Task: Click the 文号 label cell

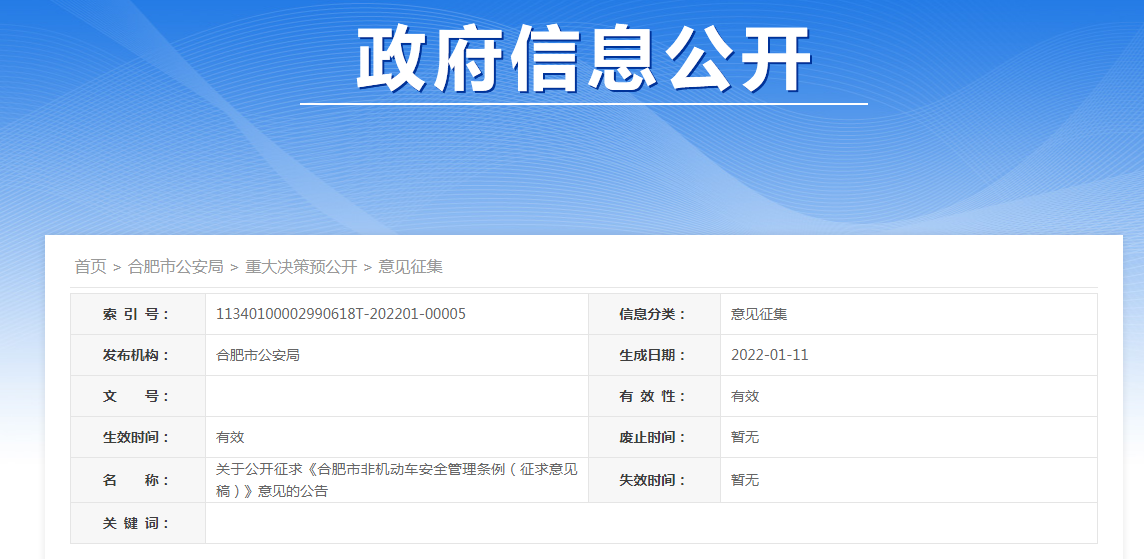Action: click(x=138, y=396)
